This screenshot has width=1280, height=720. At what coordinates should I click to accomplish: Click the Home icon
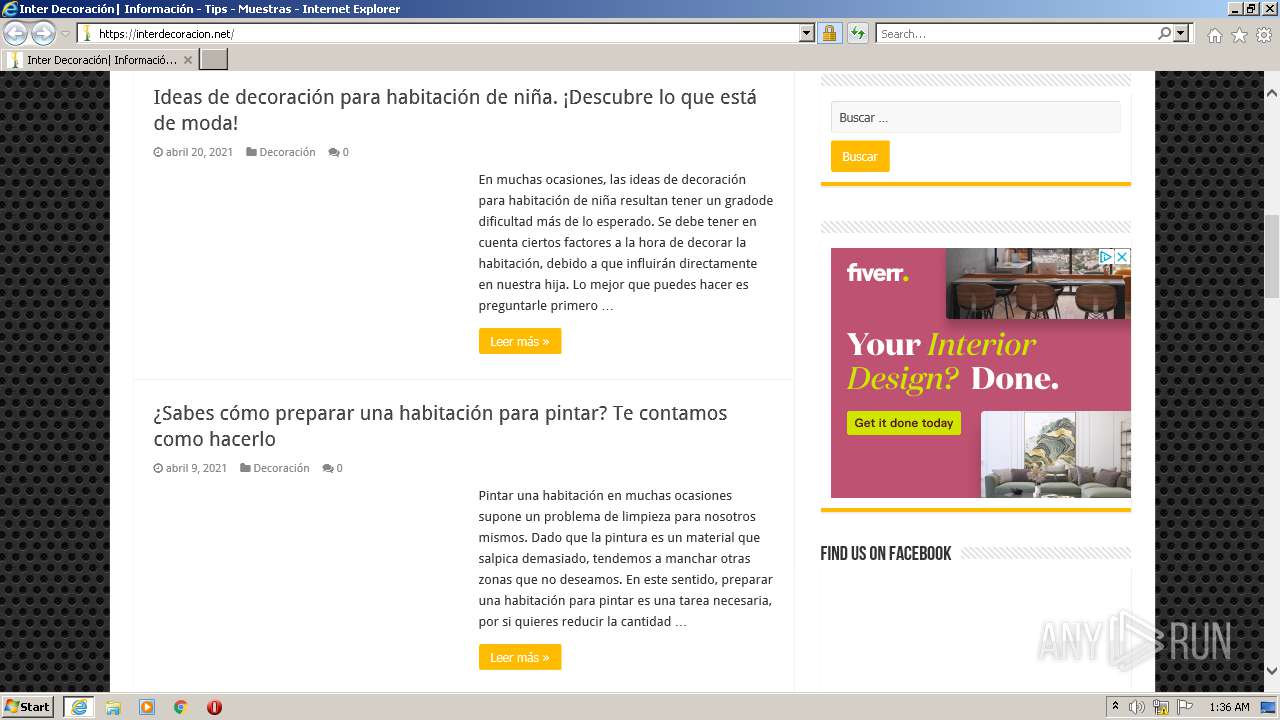coord(1214,35)
